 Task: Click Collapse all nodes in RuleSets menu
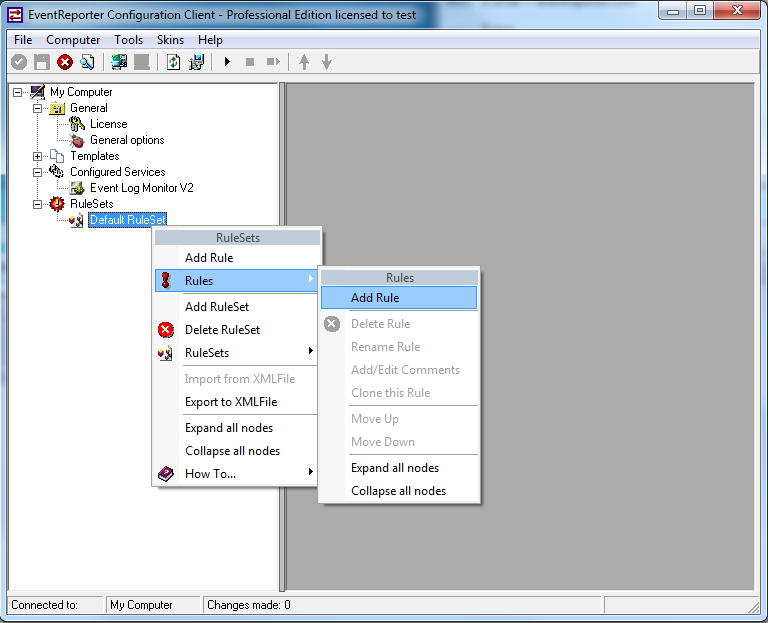click(x=238, y=451)
